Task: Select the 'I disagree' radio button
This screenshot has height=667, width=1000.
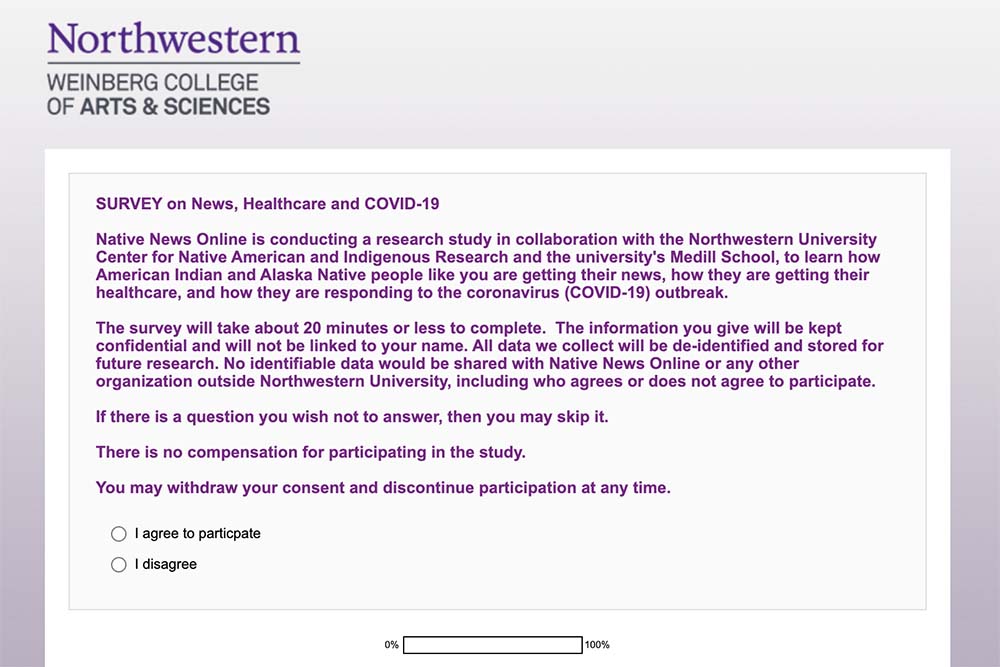Action: pos(119,564)
